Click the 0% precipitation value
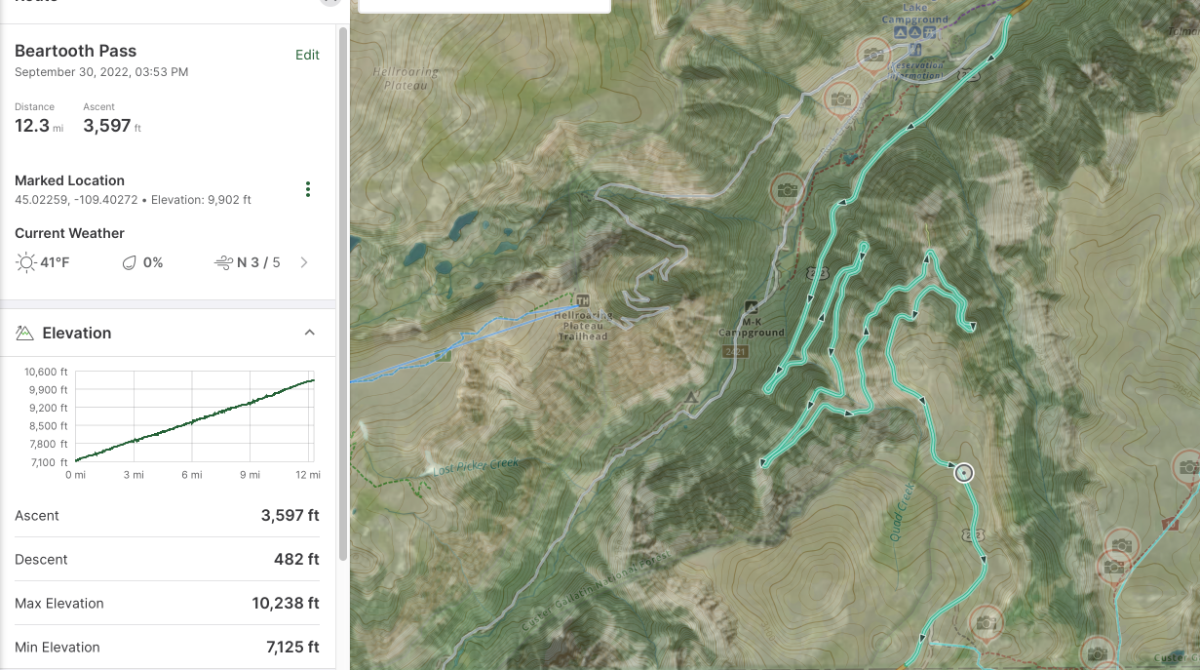The height and width of the screenshot is (670, 1200). [x=153, y=263]
